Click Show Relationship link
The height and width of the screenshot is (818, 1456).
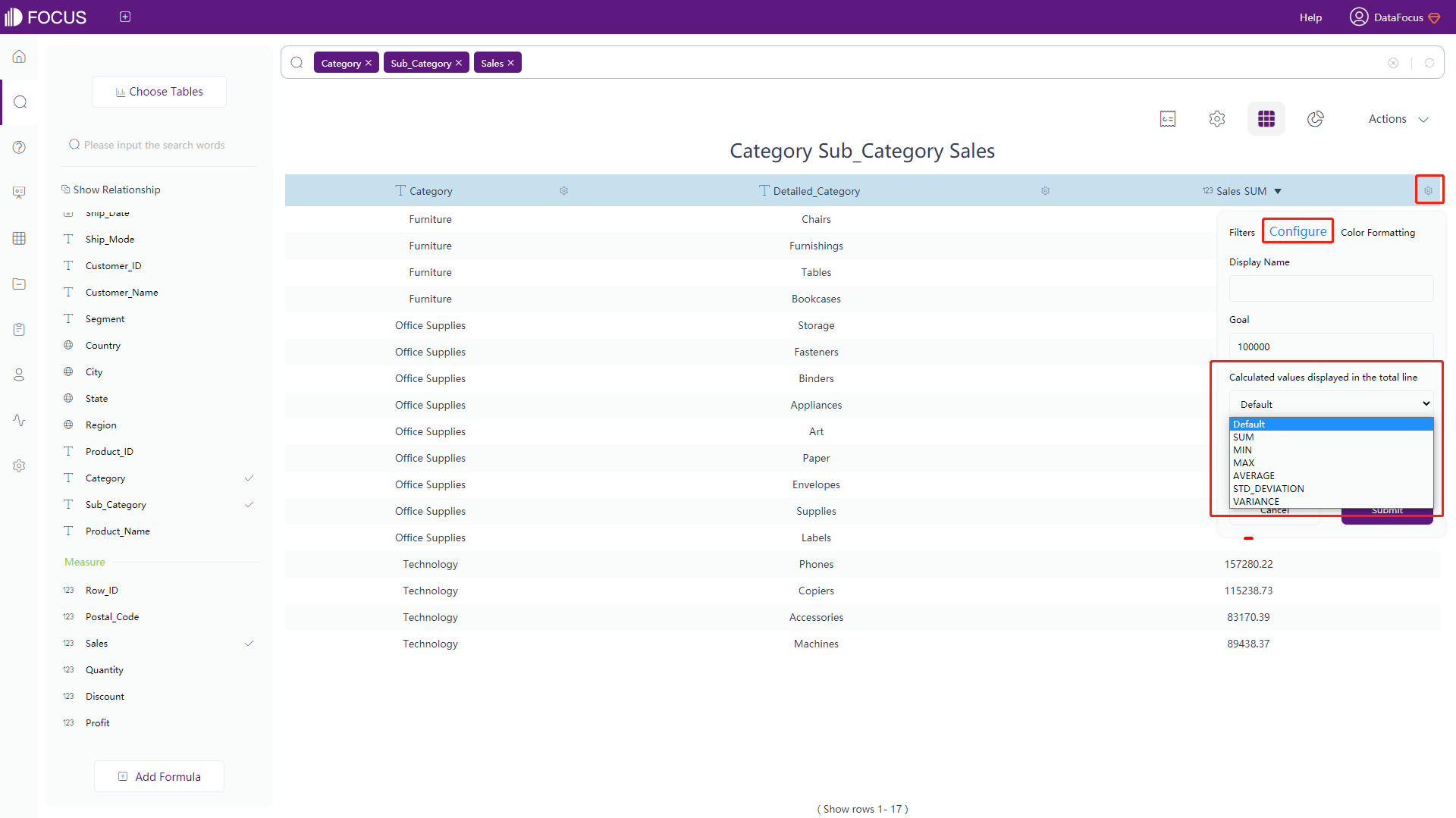point(111,190)
